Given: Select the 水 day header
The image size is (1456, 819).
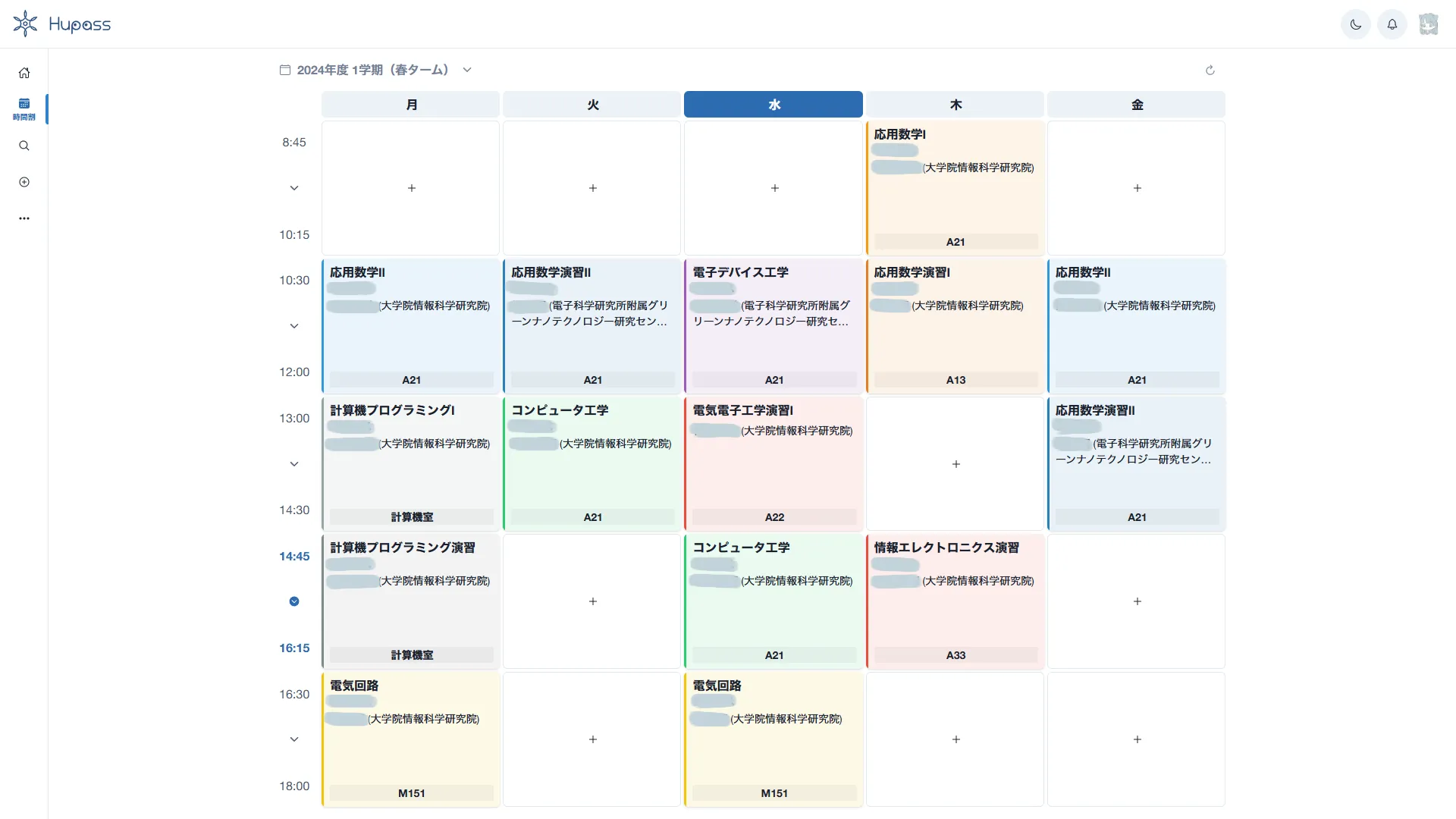Looking at the screenshot, I should [773, 105].
